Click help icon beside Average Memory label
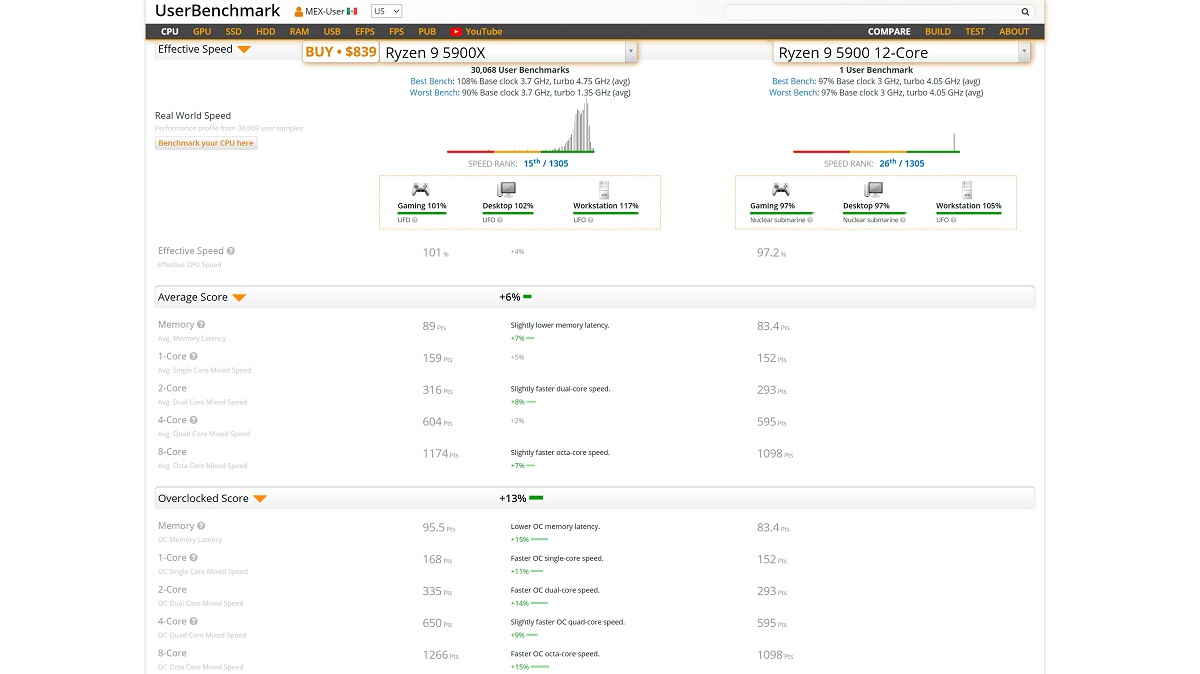Image resolution: width=1200 pixels, height=674 pixels. pyautogui.click(x=201, y=325)
